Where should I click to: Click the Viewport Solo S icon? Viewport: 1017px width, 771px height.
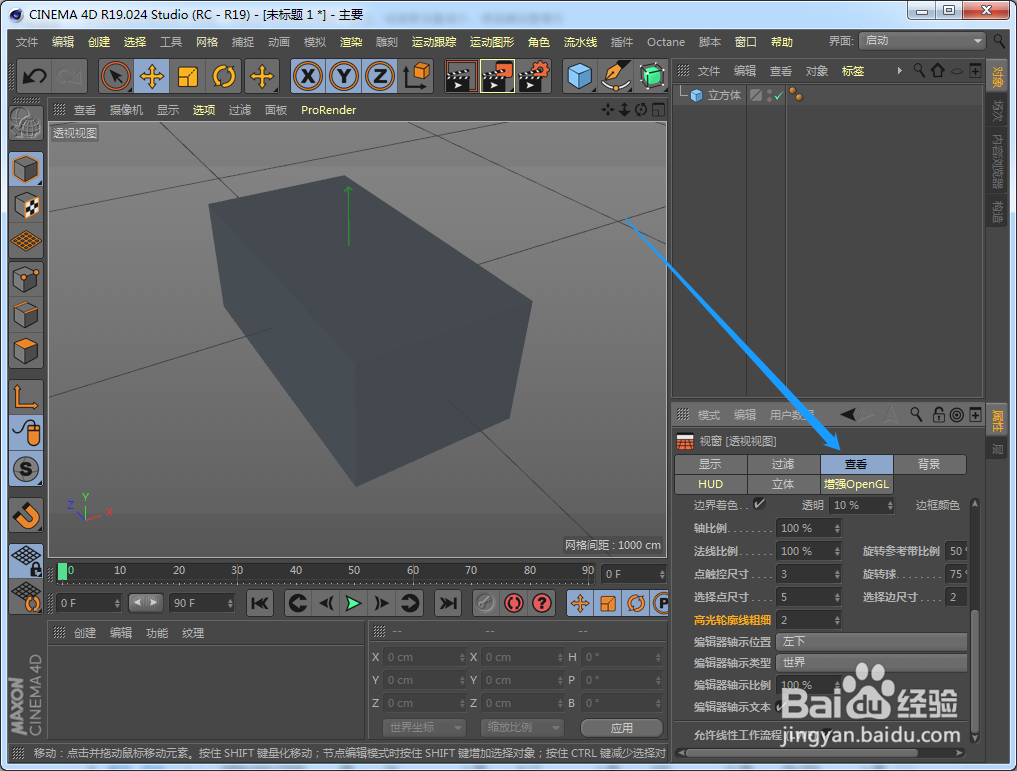tap(26, 469)
